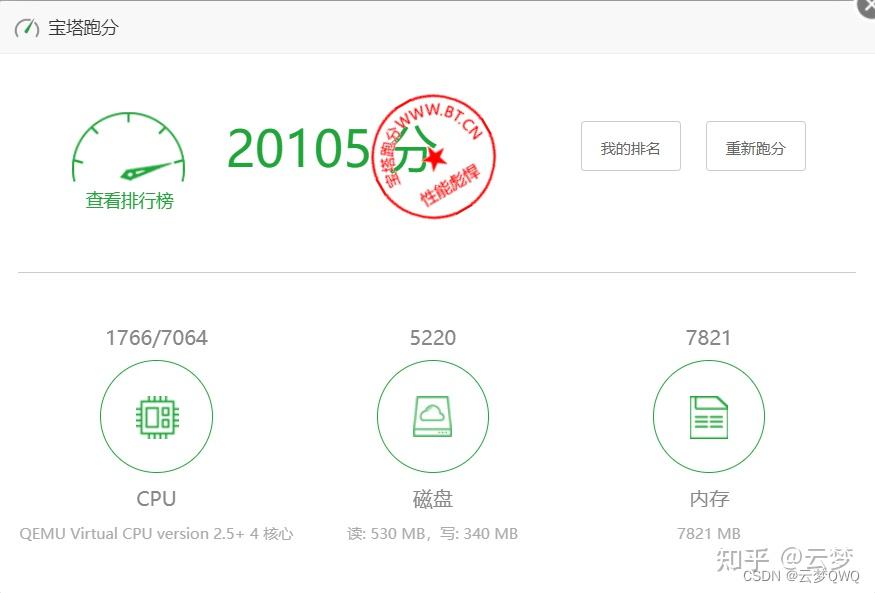Screen dimensions: 875x593
Task: Click the CPU chip icon
Action: click(x=157, y=417)
